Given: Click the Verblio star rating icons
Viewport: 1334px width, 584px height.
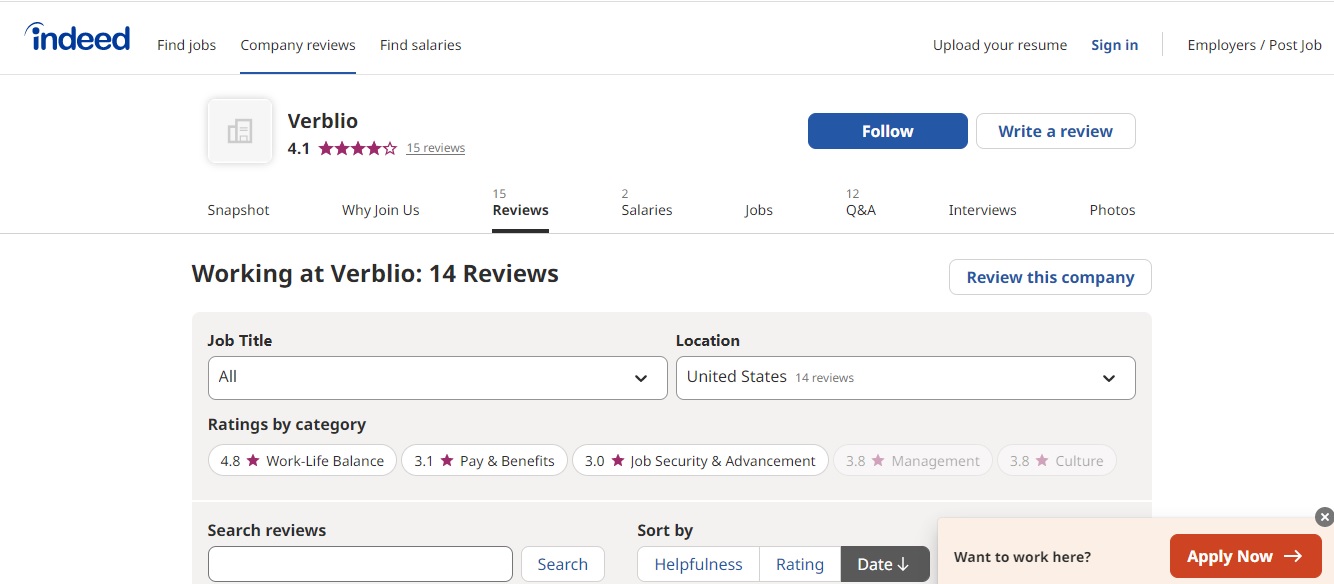Looking at the screenshot, I should tap(357, 148).
